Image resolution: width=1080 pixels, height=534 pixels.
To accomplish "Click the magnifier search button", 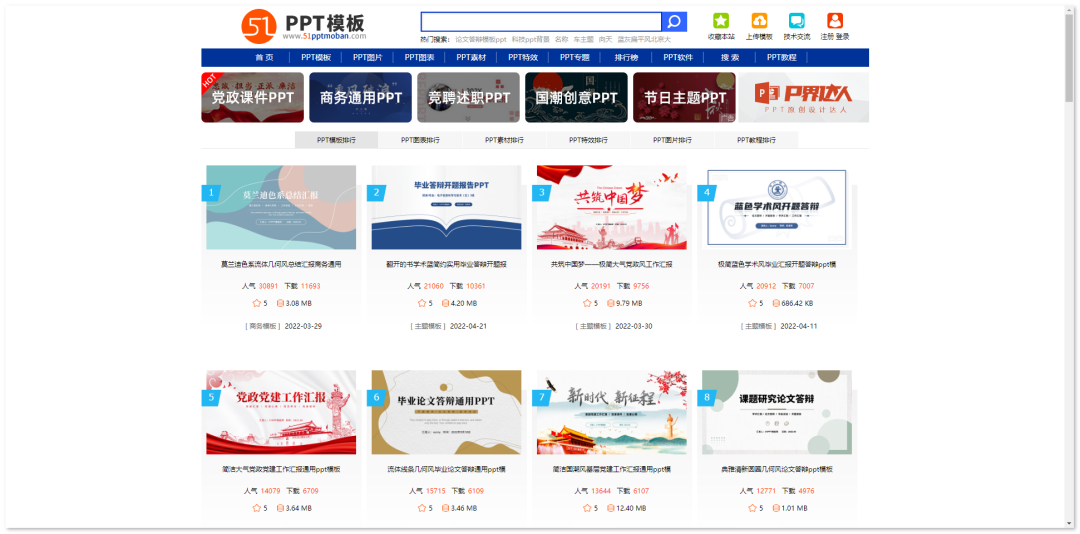I will (674, 22).
